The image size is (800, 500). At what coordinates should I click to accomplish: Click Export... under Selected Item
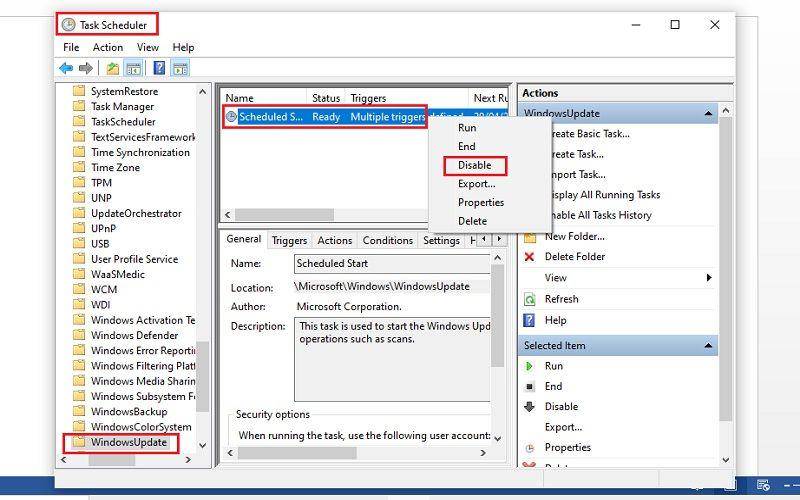[563, 428]
